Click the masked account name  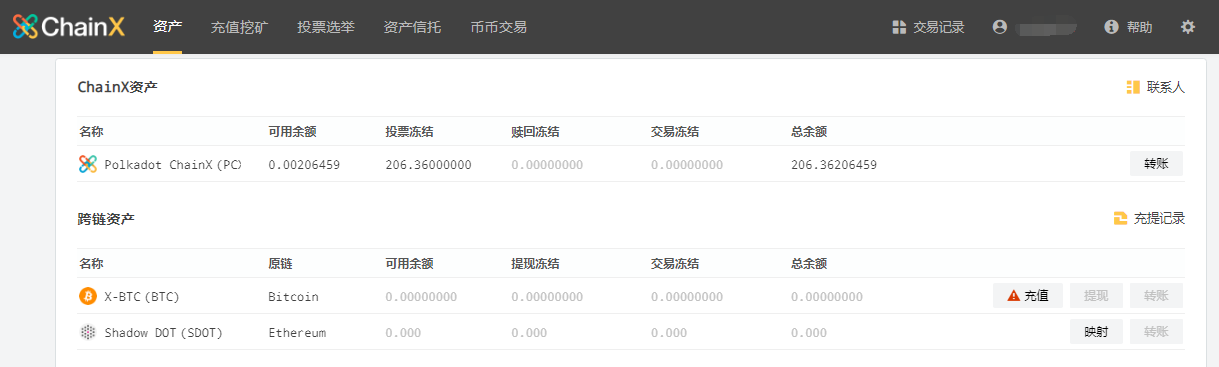tap(1046, 28)
